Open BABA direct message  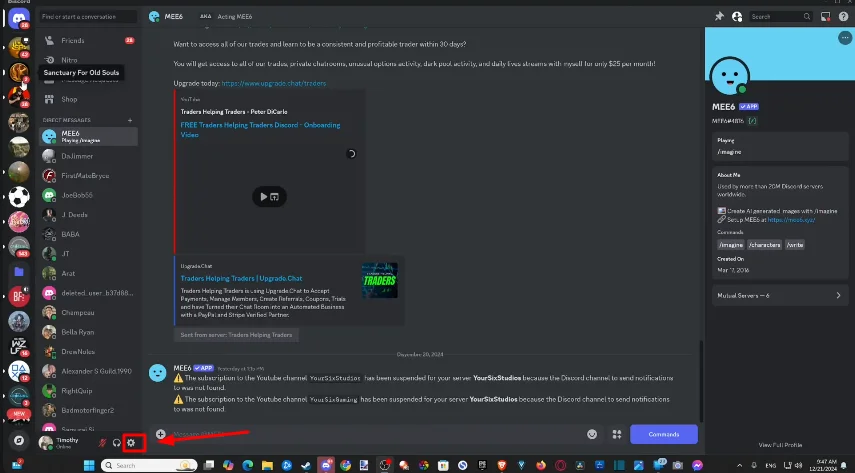coord(89,235)
